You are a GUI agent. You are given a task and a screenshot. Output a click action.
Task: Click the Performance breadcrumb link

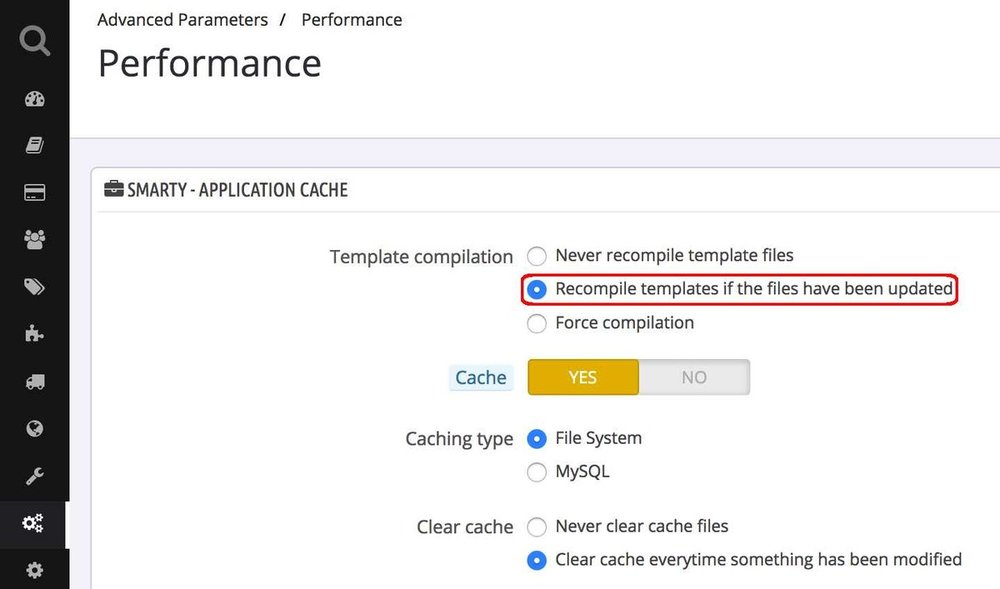click(x=352, y=20)
